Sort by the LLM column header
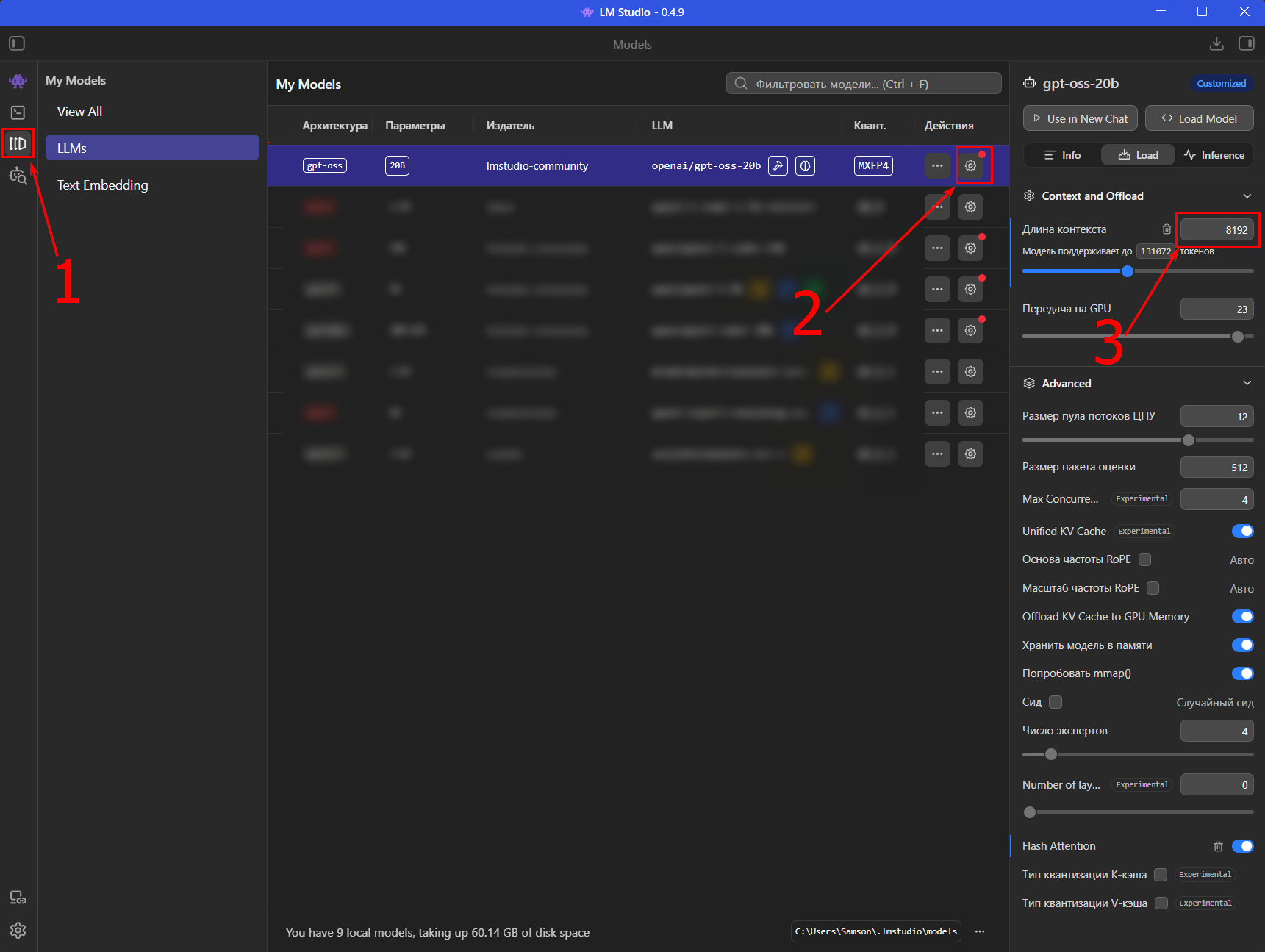Screen dimensions: 1265x952 662,126
